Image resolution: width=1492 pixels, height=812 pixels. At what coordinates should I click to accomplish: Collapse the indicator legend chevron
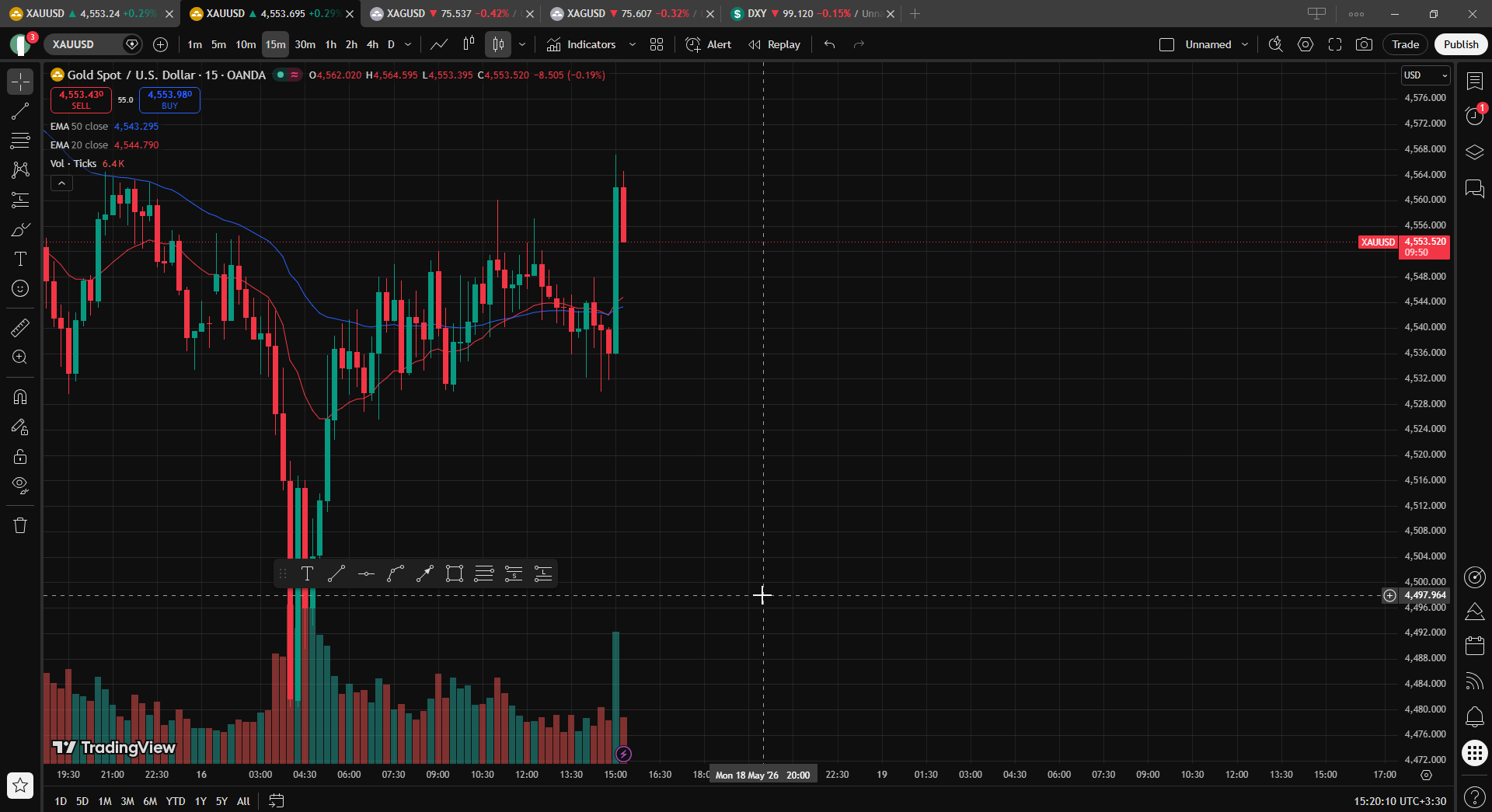point(61,183)
